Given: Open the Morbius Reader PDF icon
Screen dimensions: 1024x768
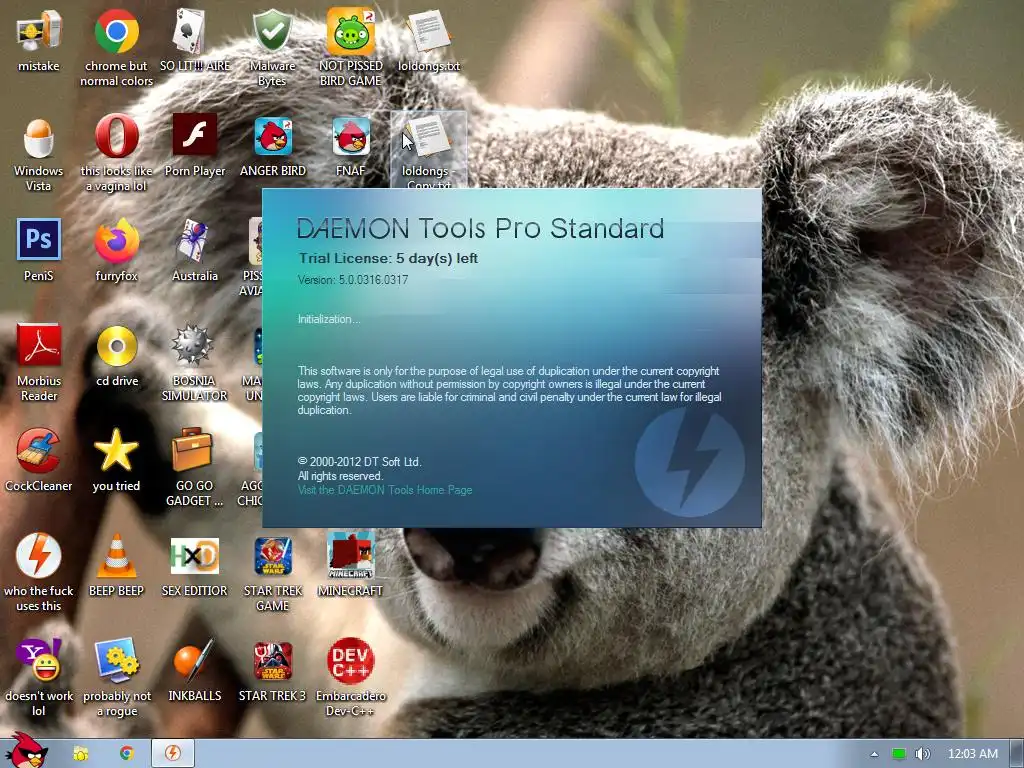Looking at the screenshot, I should [39, 345].
